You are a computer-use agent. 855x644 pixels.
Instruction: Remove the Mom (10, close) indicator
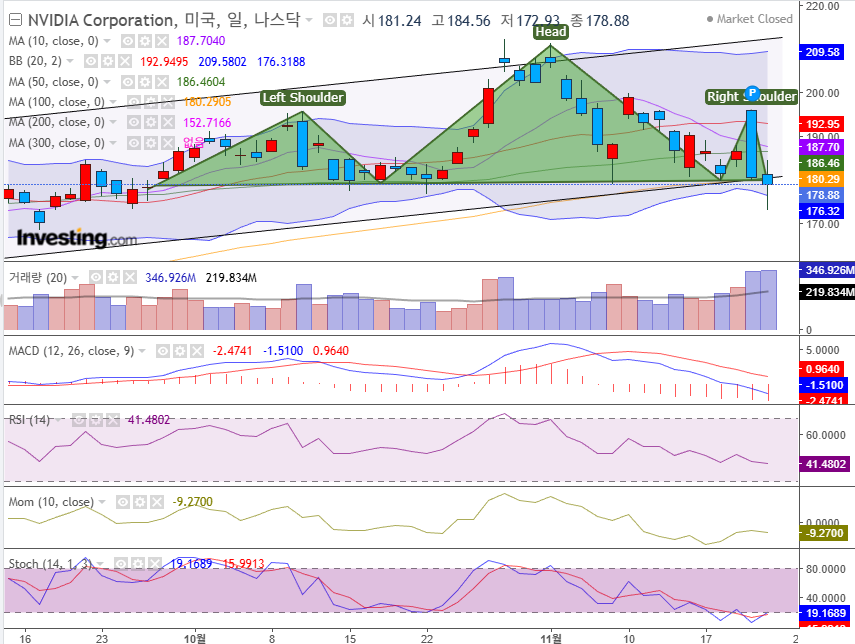pyautogui.click(x=156, y=502)
